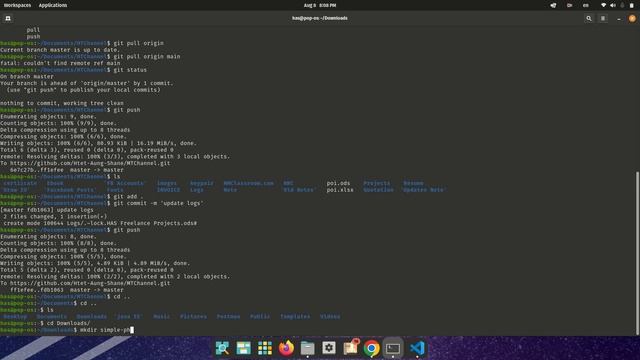Click the 'poi.xlsx' file name in listing
This screenshot has height=360, width=640.
(340, 190)
